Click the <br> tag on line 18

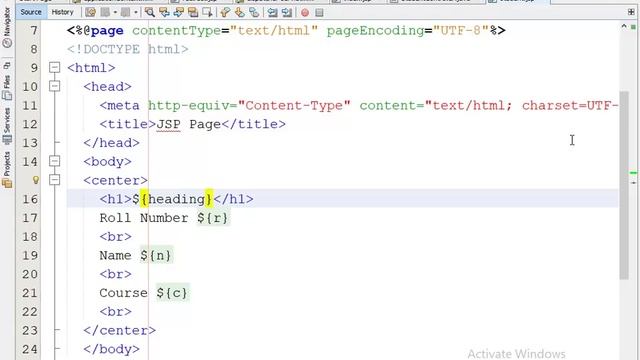point(116,237)
